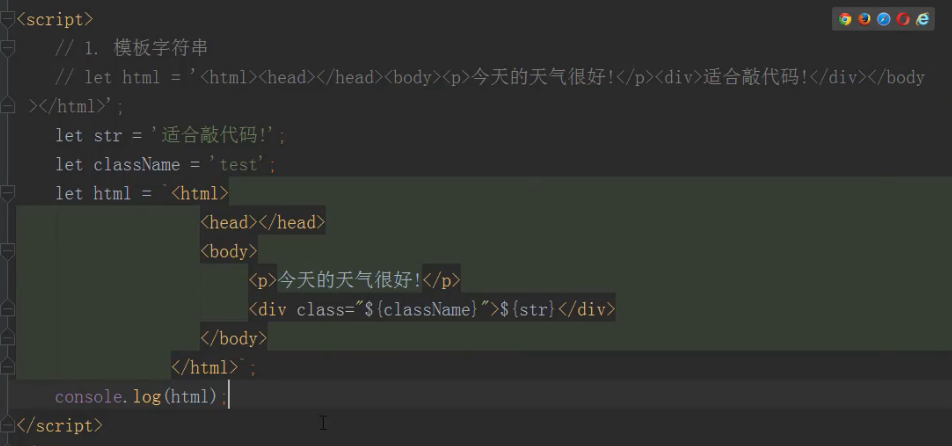The height and width of the screenshot is (446, 952).
Task: Click the 'str' variable in 'let str' declaration
Action: coord(107,135)
